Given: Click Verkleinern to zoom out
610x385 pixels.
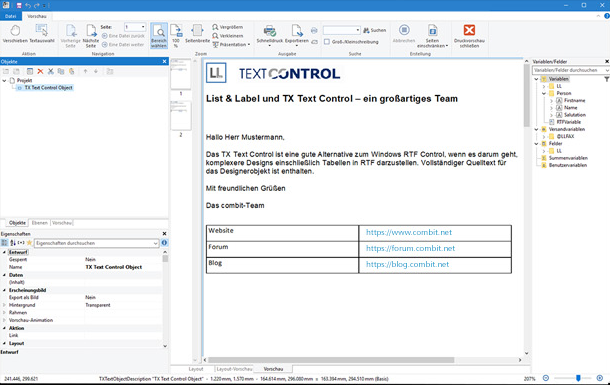Looking at the screenshot, I should pos(228,36).
